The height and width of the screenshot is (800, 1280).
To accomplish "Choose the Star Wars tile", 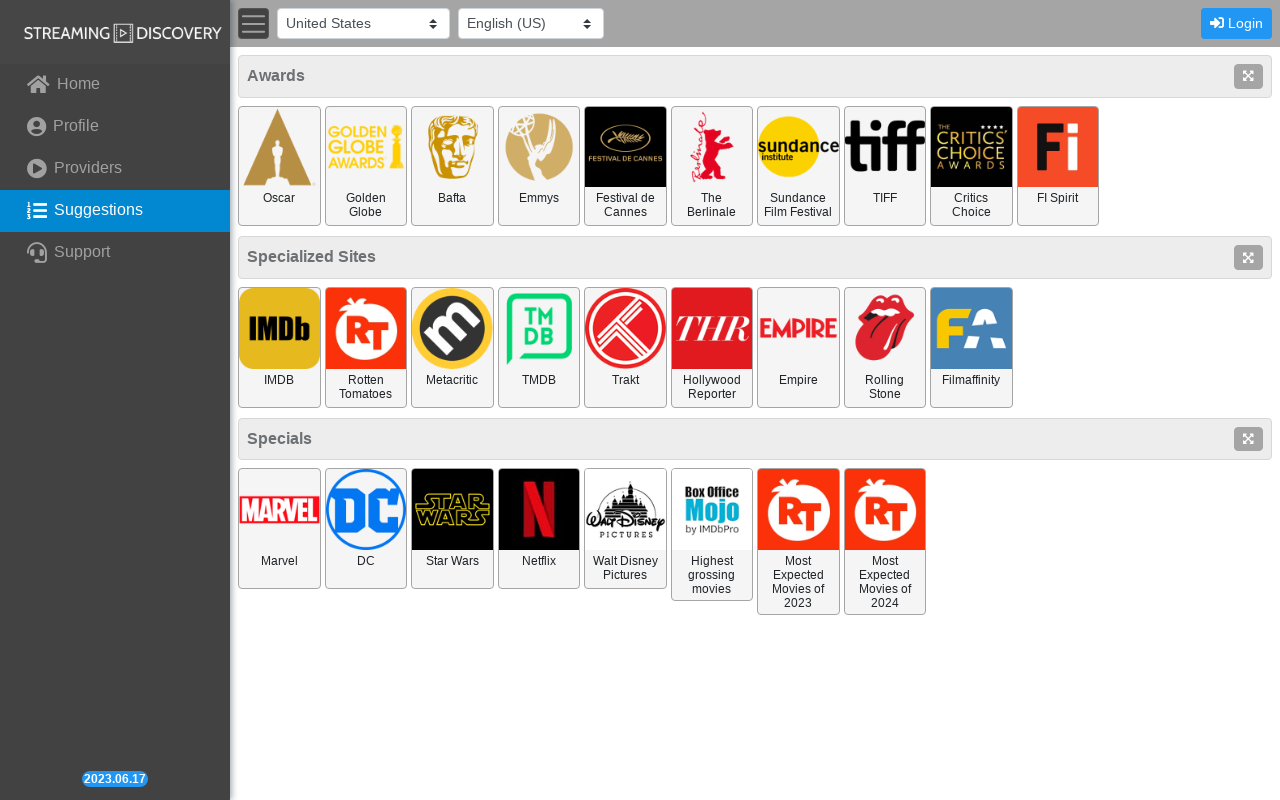I will pyautogui.click(x=452, y=528).
